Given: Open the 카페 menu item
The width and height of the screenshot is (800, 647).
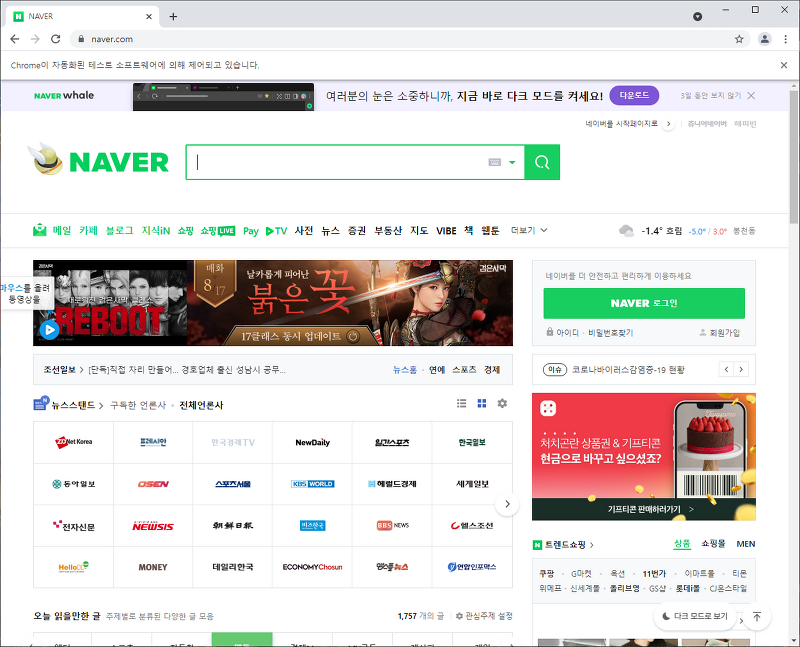Looking at the screenshot, I should (88, 231).
